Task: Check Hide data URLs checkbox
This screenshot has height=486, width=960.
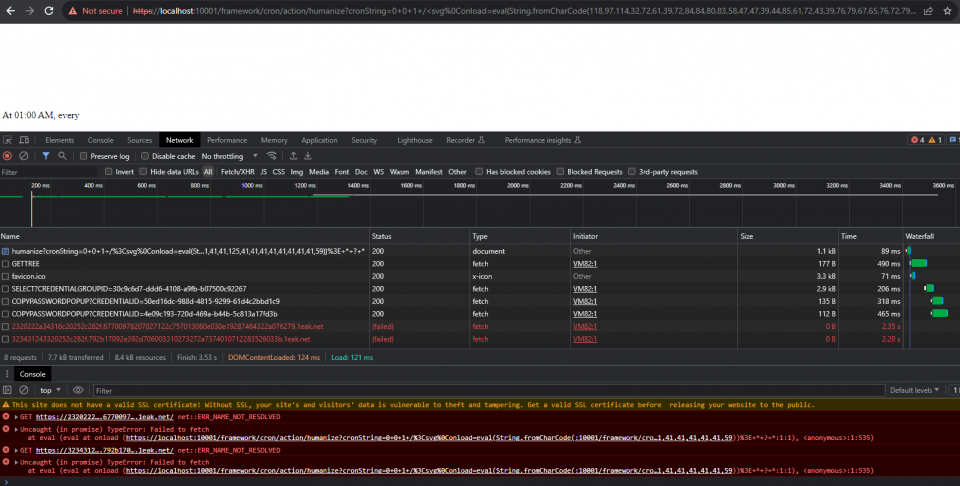Action: pyautogui.click(x=143, y=172)
